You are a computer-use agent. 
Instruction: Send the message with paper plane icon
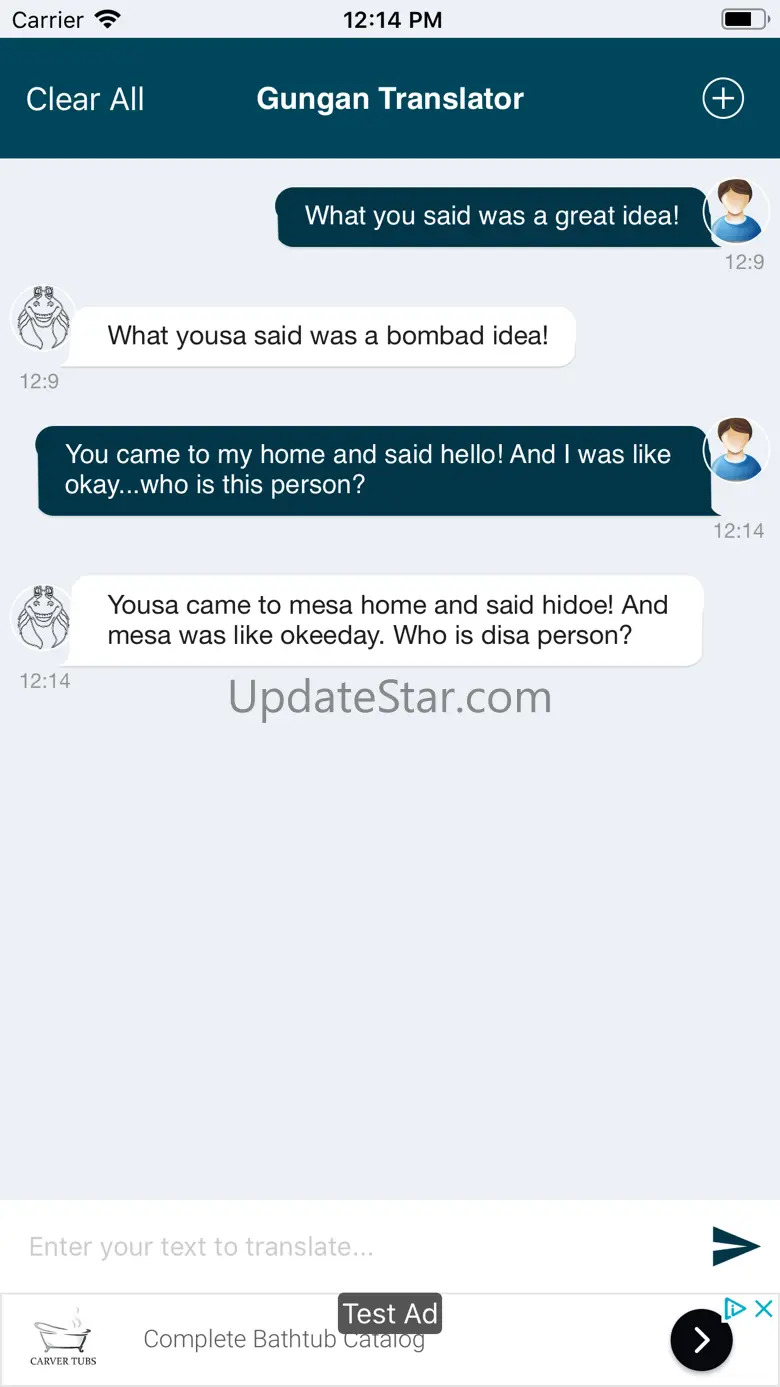tap(736, 1245)
